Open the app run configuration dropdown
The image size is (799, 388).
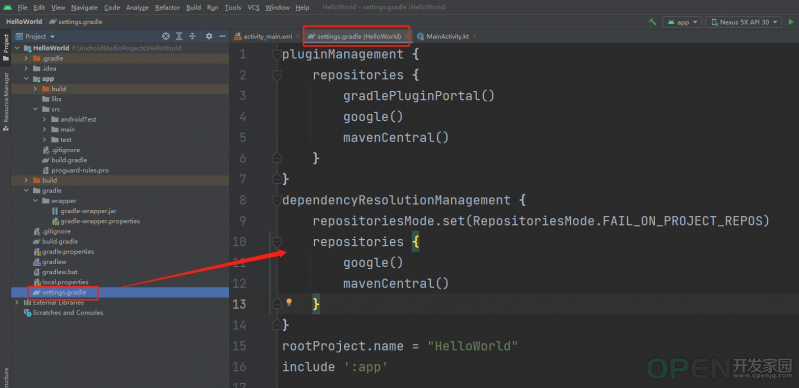pos(682,22)
